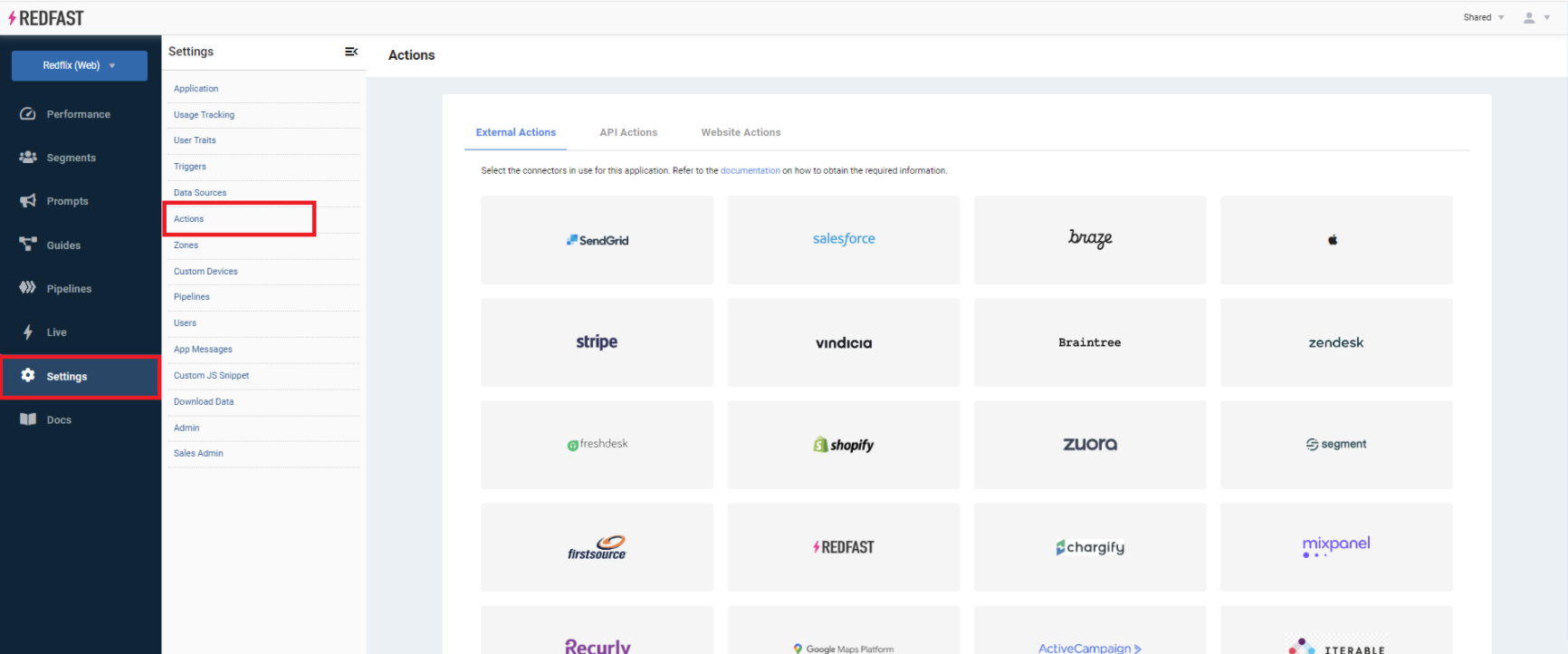Open Admin settings item
The image size is (1568, 654).
pos(186,428)
